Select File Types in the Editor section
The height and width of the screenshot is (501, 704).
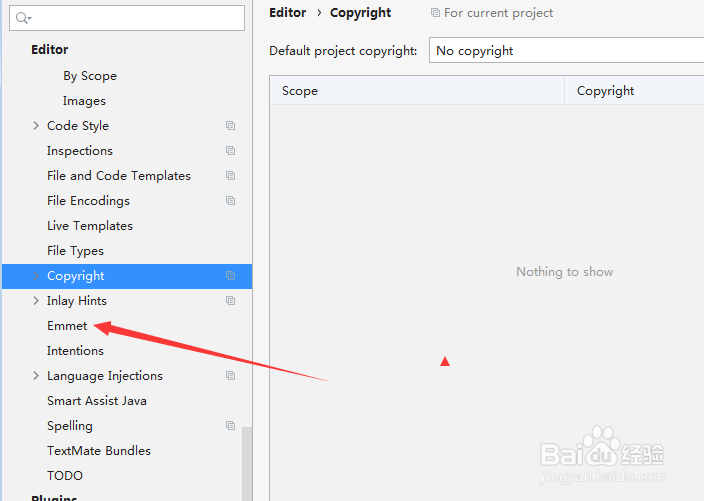(x=75, y=251)
